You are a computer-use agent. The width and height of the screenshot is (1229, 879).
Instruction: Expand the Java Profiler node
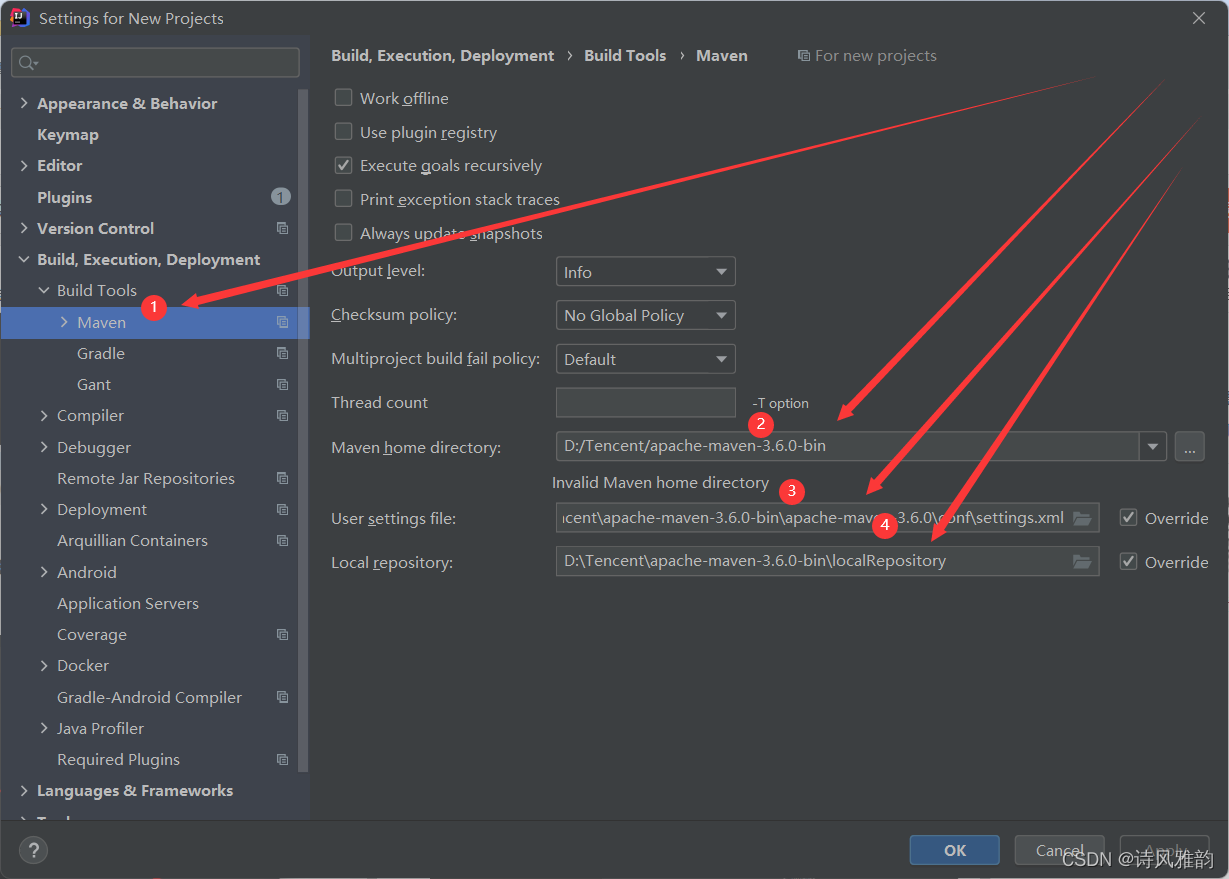pyautogui.click(x=44, y=728)
